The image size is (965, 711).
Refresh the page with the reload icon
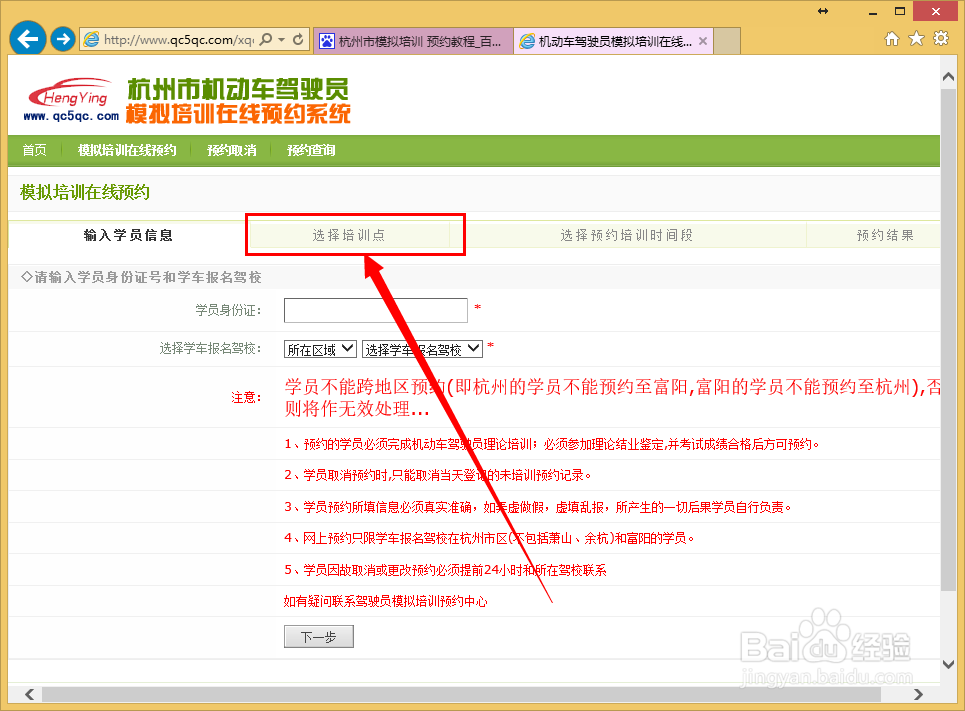pyautogui.click(x=298, y=39)
